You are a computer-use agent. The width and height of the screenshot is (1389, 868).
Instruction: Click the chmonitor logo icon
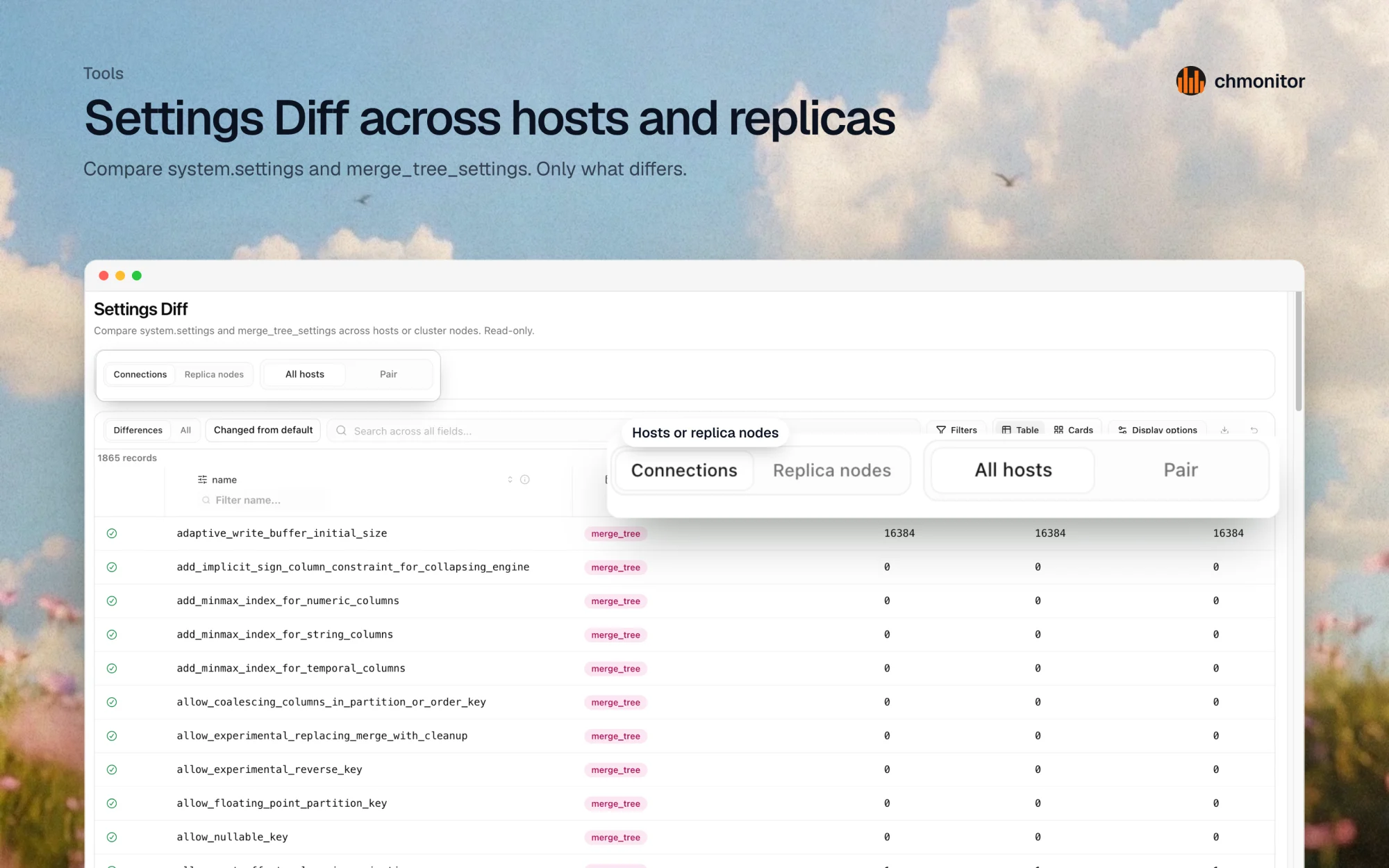pyautogui.click(x=1190, y=81)
